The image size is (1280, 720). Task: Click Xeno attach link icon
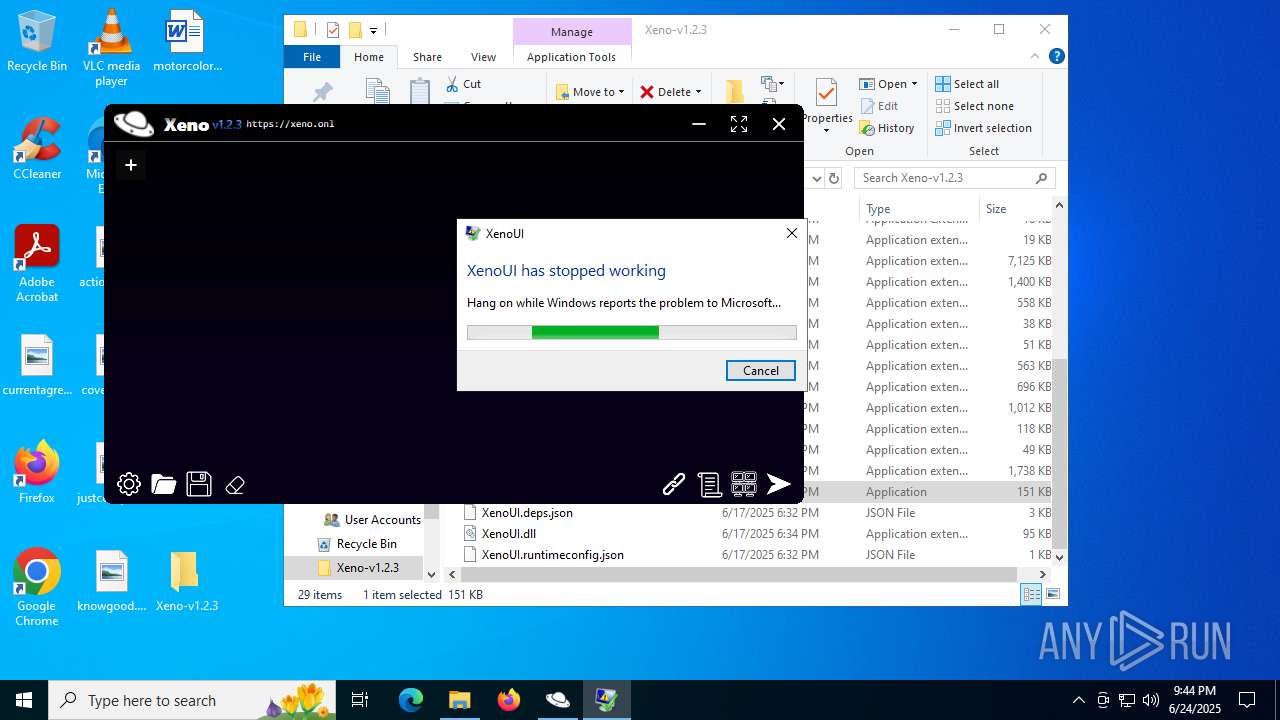click(674, 485)
